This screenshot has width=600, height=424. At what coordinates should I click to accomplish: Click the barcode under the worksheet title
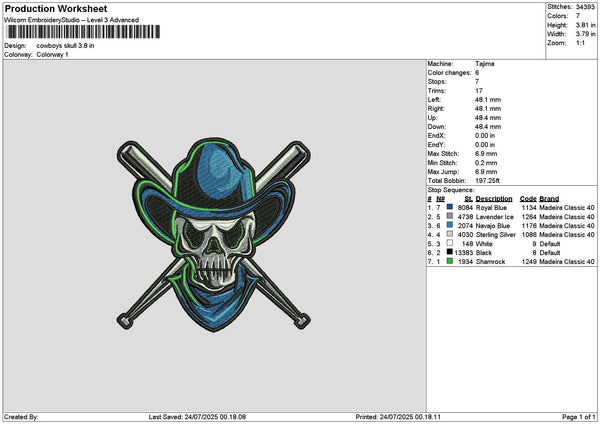pyautogui.click(x=82, y=33)
